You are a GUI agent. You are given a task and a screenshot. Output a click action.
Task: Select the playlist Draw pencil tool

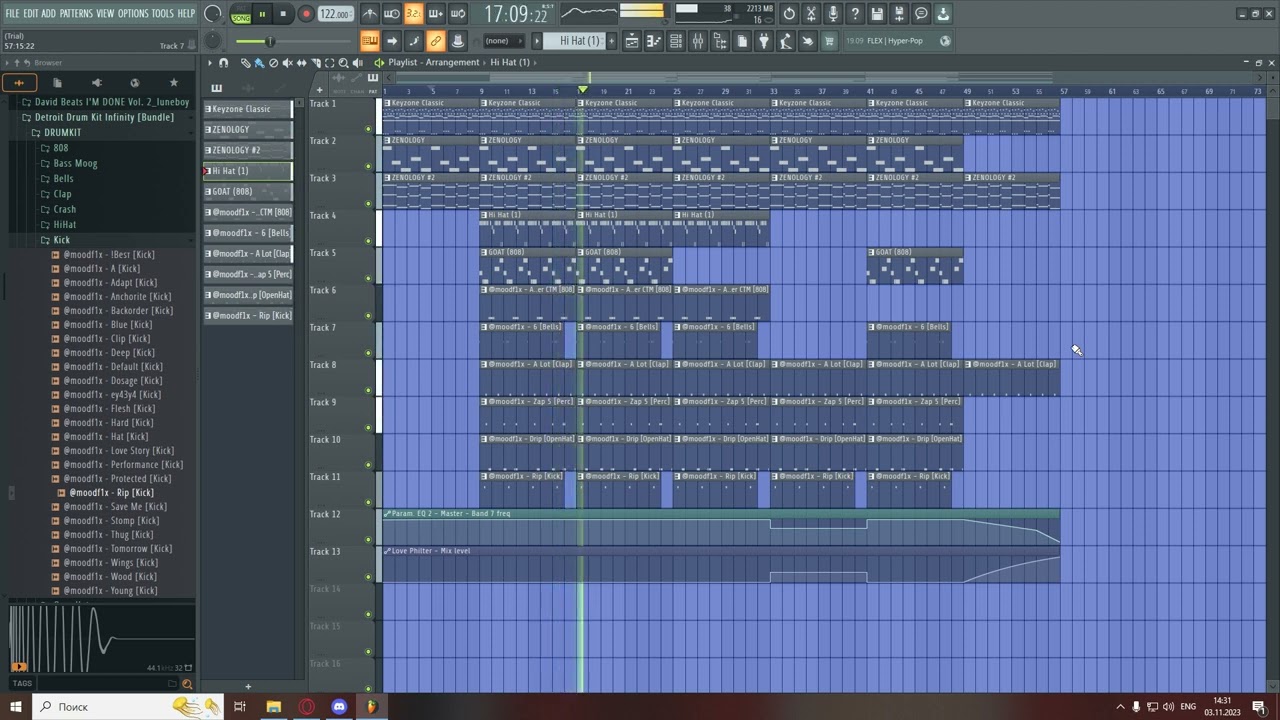[245, 63]
